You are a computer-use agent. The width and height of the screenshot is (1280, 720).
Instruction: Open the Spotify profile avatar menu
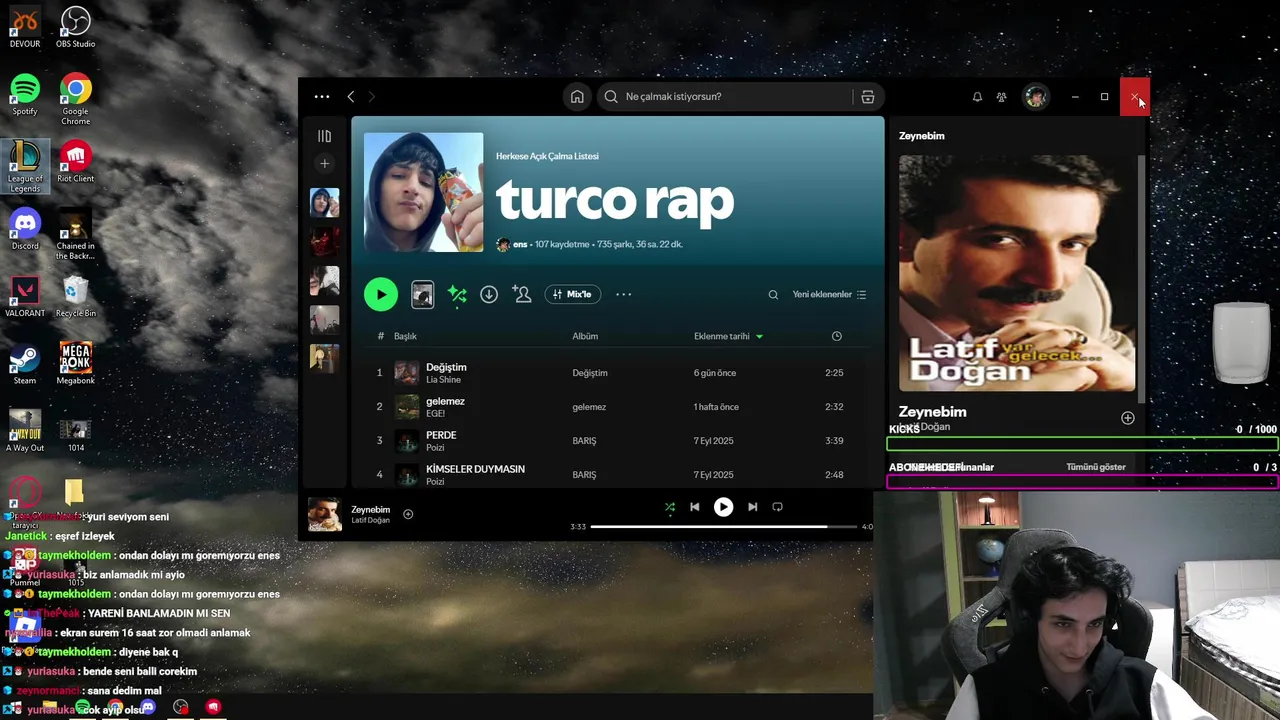click(1035, 97)
